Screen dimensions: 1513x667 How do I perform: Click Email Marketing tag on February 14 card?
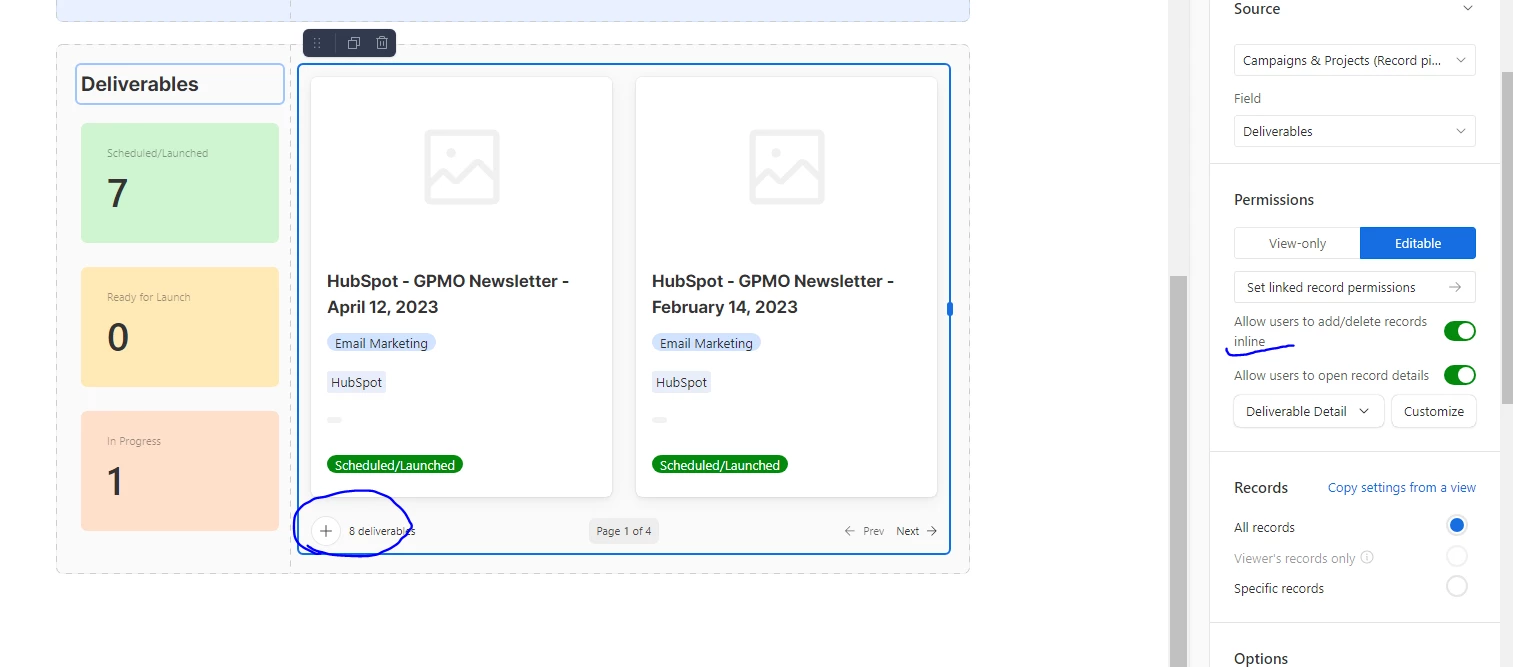tap(706, 343)
